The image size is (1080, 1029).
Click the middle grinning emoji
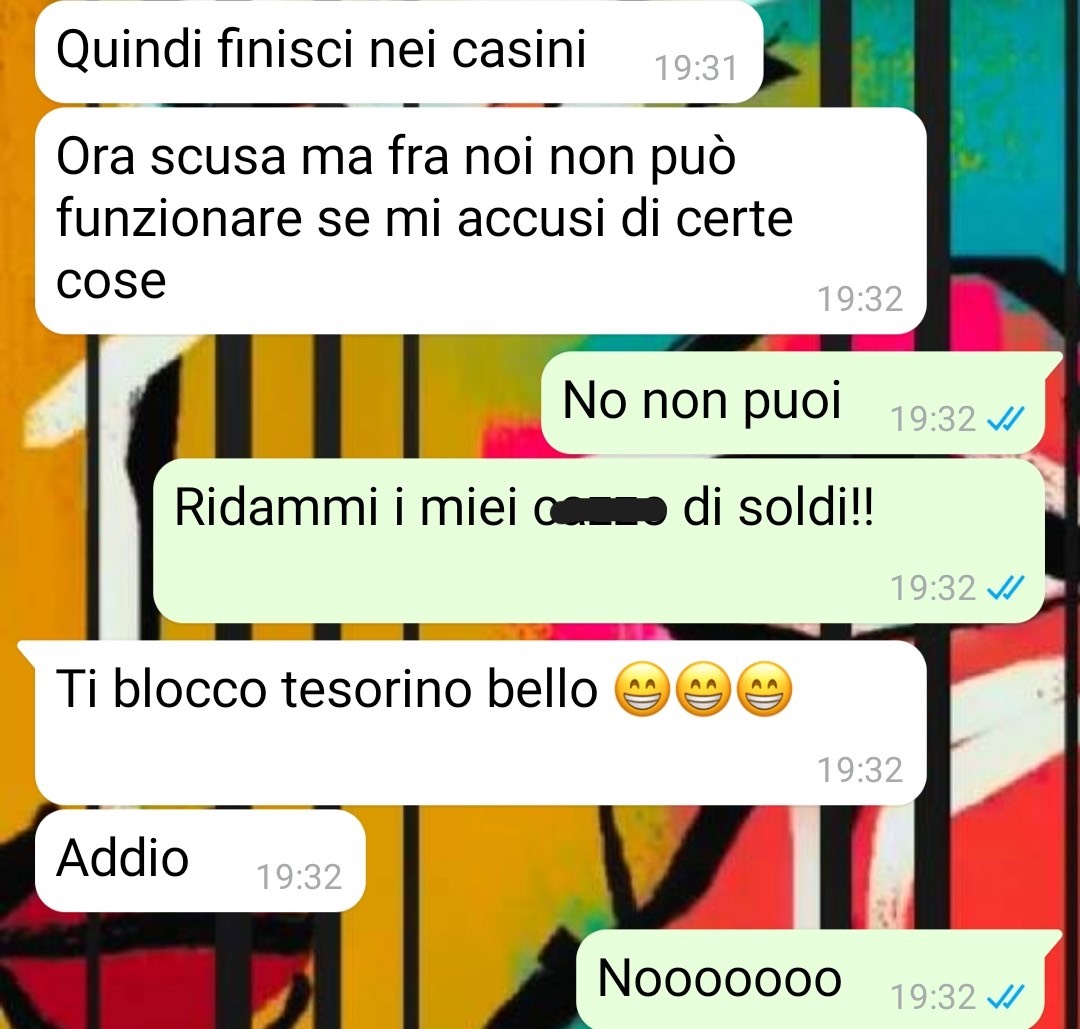click(x=703, y=689)
